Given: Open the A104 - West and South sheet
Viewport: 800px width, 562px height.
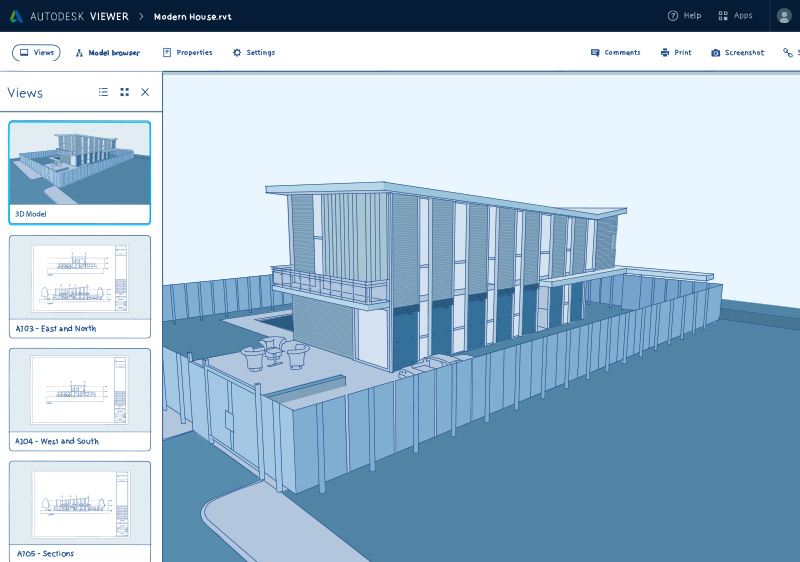Looking at the screenshot, I should tap(80, 399).
